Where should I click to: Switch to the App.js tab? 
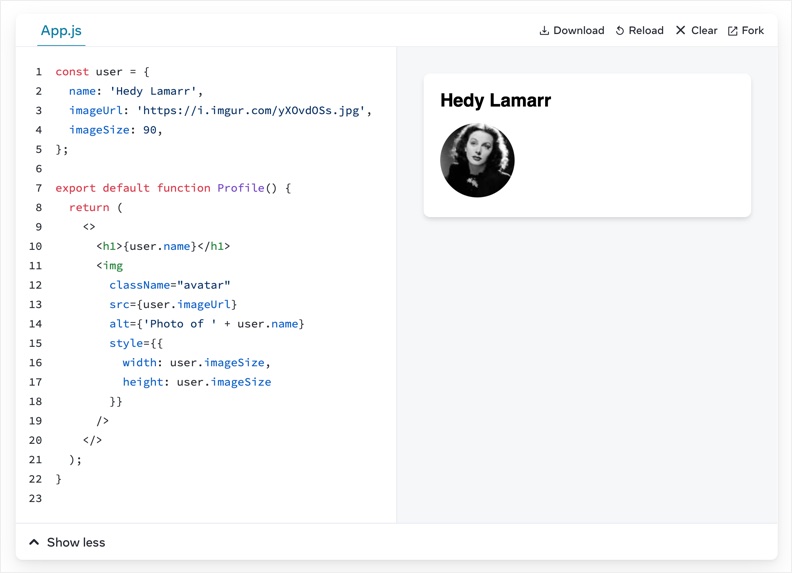[x=61, y=31]
